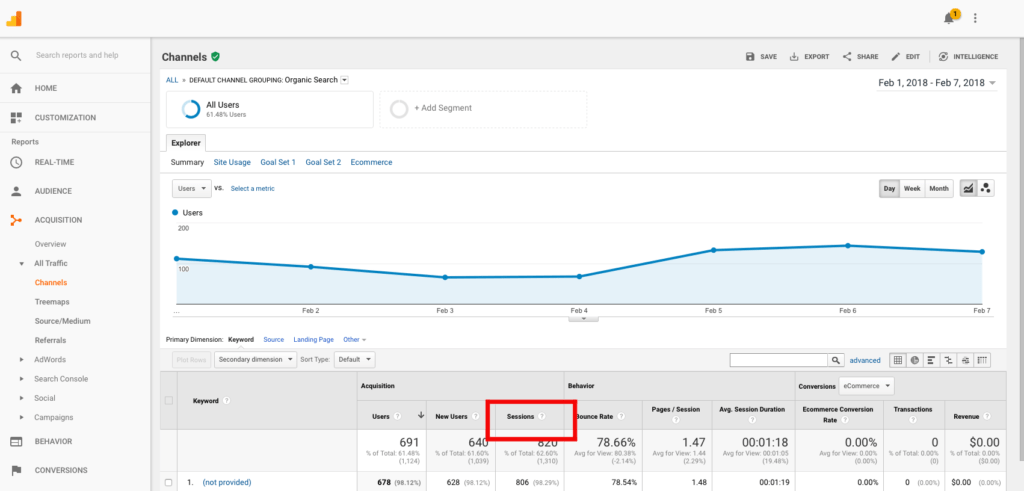Open the Treemaps report

(x=52, y=302)
